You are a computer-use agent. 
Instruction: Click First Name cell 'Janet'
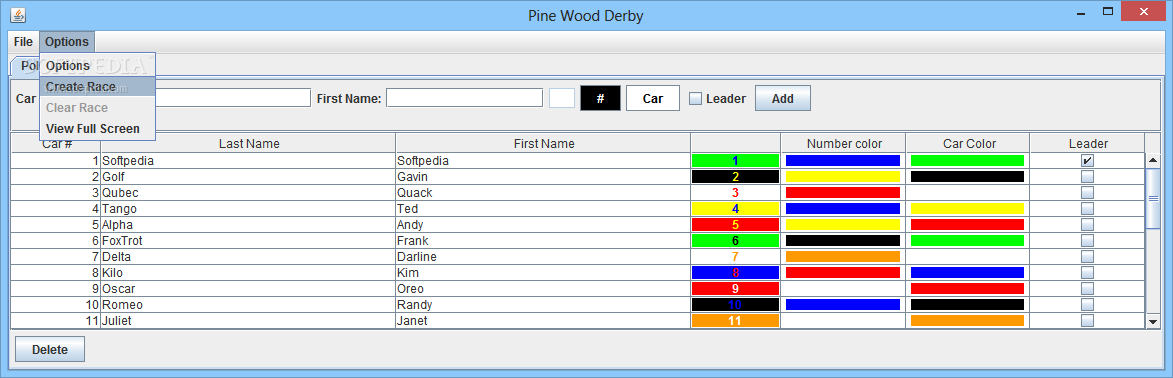click(x=543, y=320)
